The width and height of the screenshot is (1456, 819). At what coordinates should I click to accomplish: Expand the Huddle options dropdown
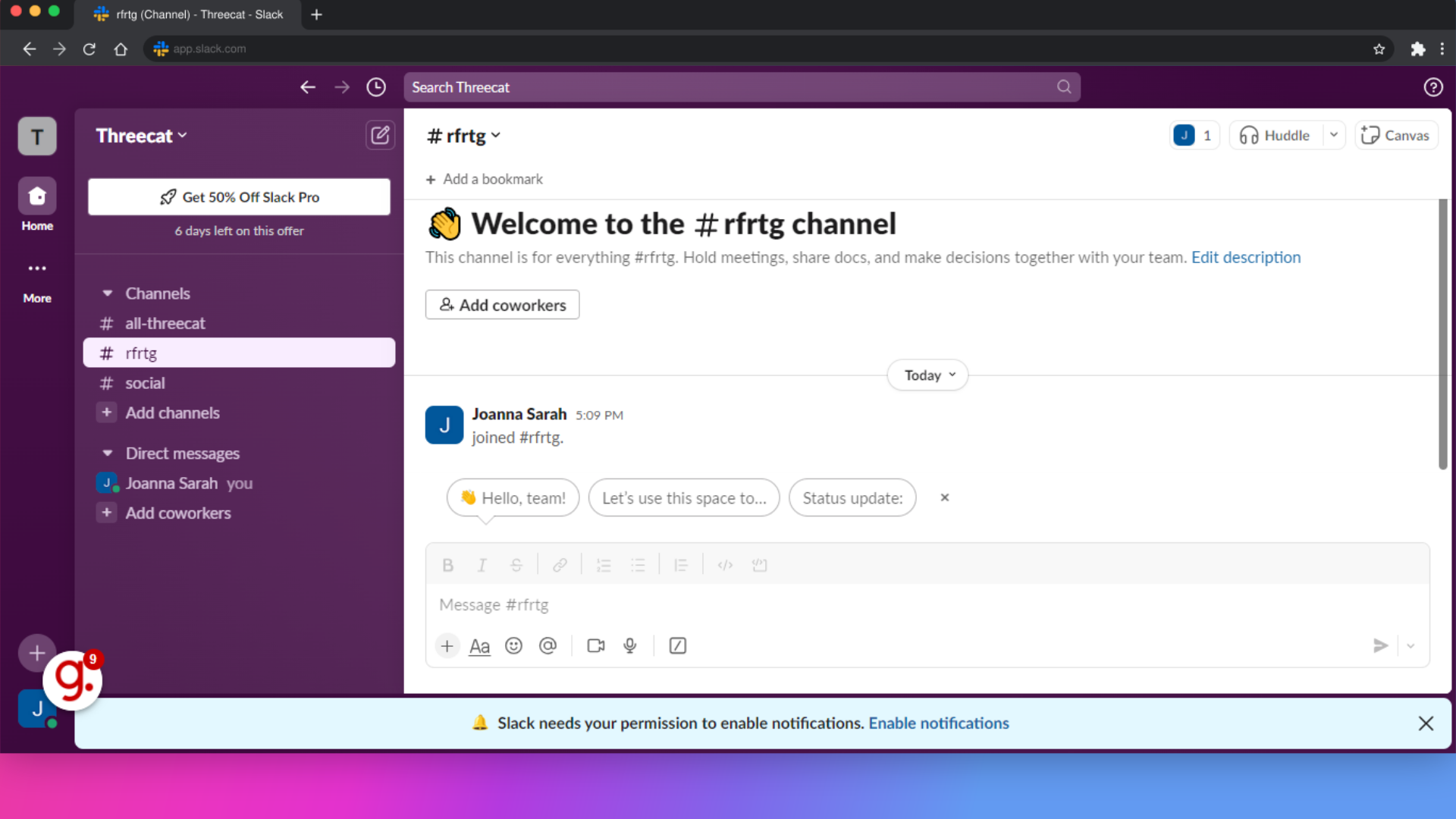(x=1333, y=135)
